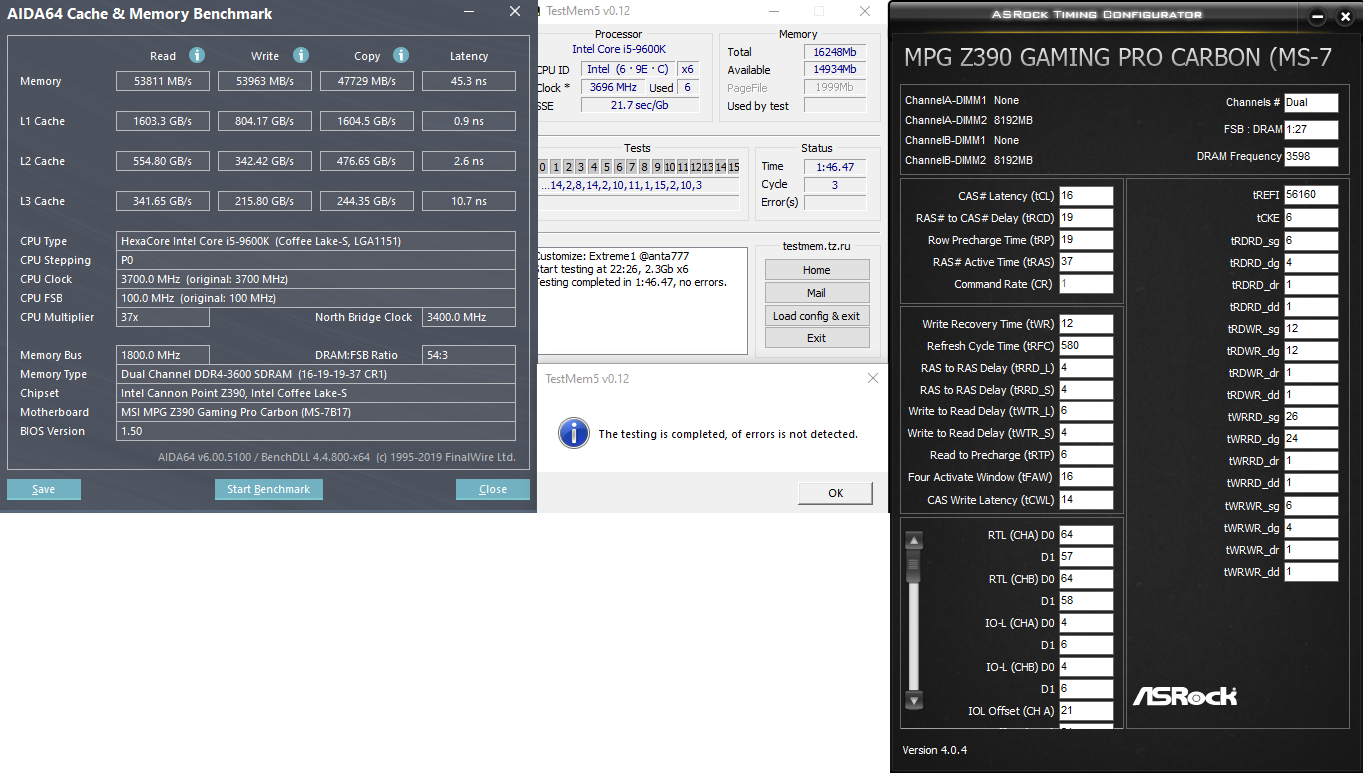Select the tRDRD_dg value field
The image size is (1363, 773).
click(x=1311, y=263)
